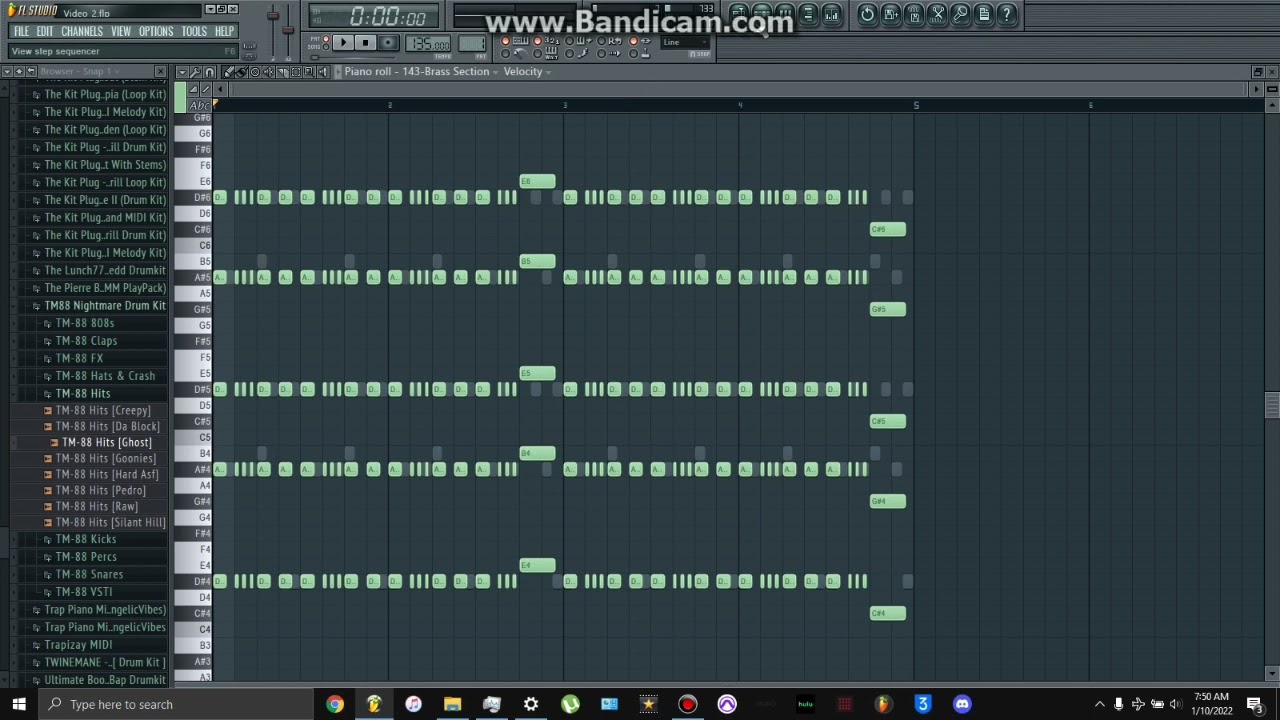This screenshot has width=1280, height=720.
Task: Stop playback using the Stop button
Action: 365,42
